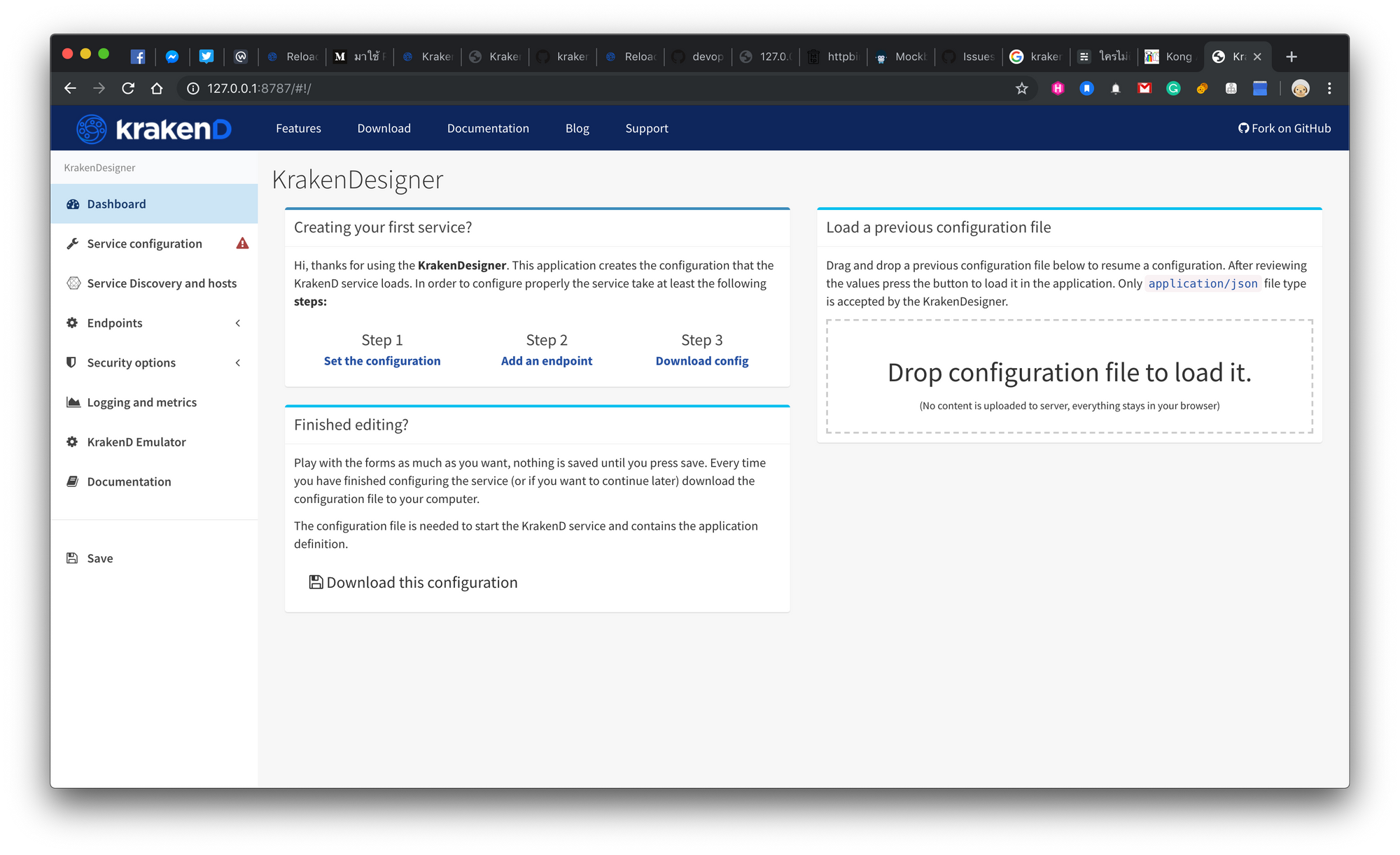Launch the KrakenD Emulator
This screenshot has height=855, width=1400.
point(136,441)
